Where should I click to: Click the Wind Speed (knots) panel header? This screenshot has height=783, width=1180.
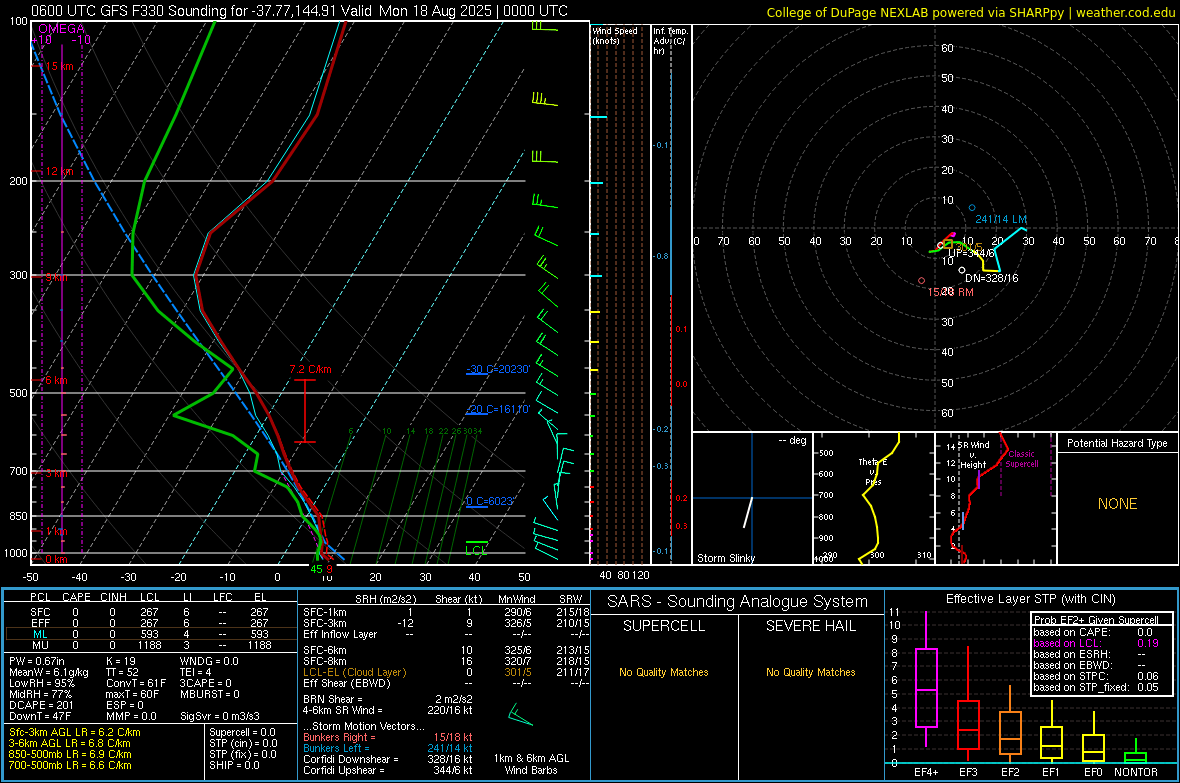[x=615, y=35]
